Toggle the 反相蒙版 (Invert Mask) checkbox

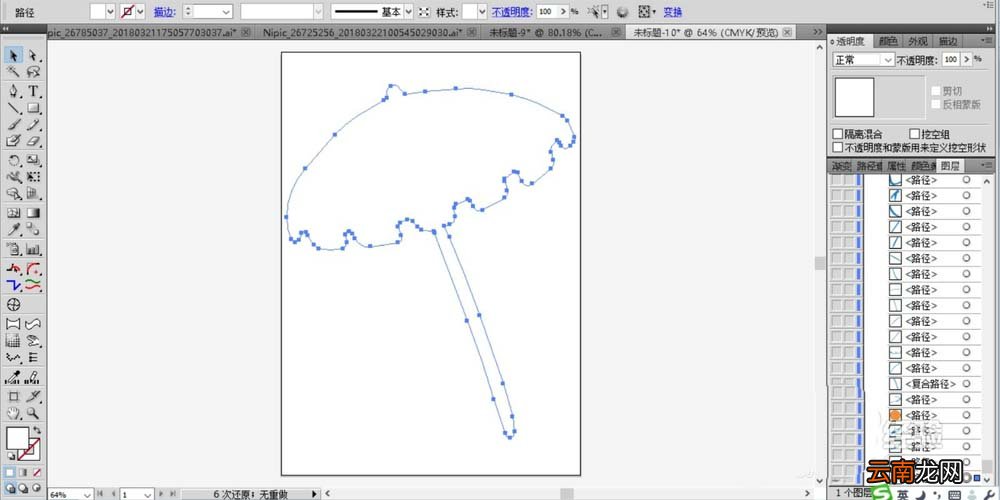coord(936,104)
